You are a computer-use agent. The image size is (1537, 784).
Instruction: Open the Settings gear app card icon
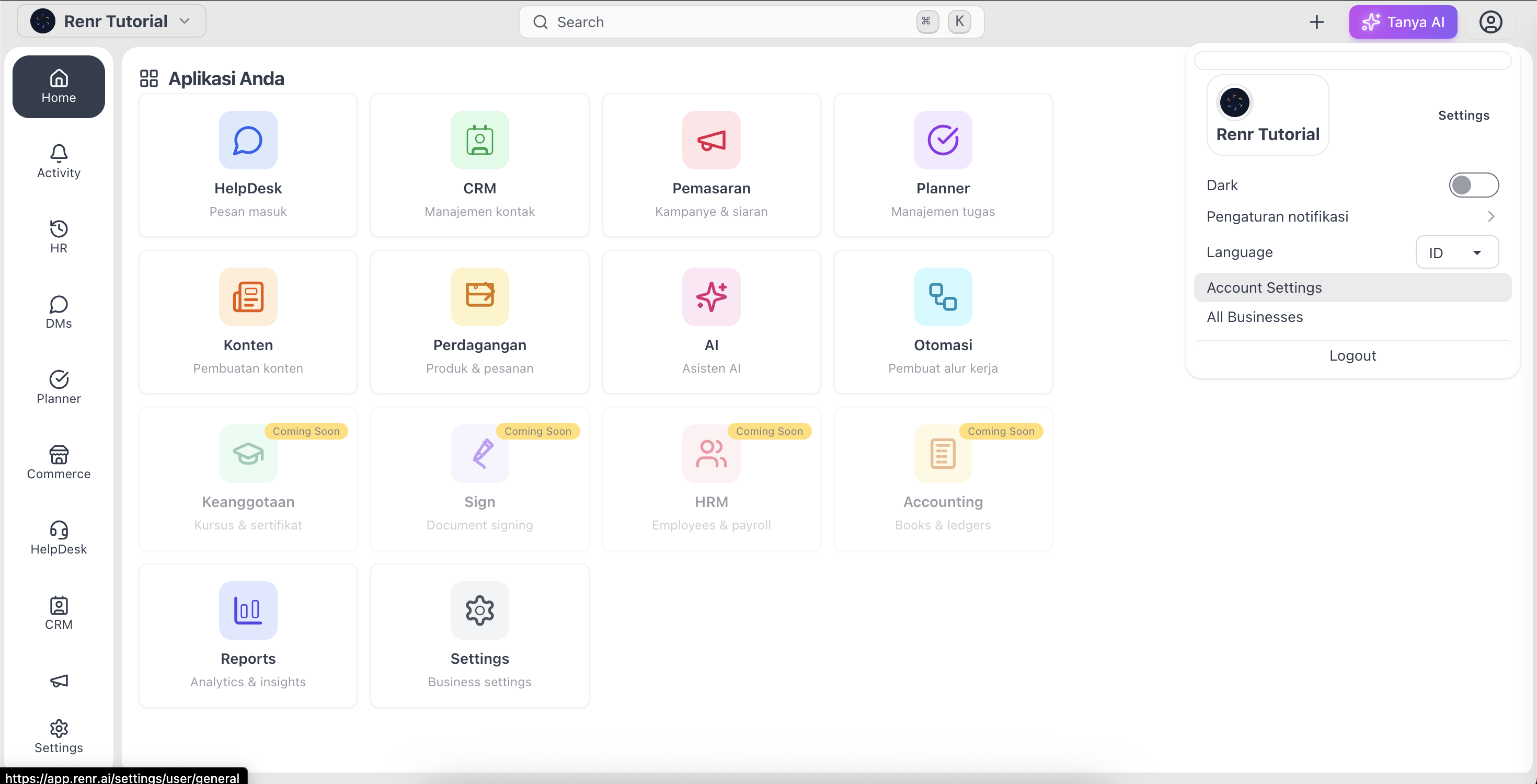coord(479,610)
